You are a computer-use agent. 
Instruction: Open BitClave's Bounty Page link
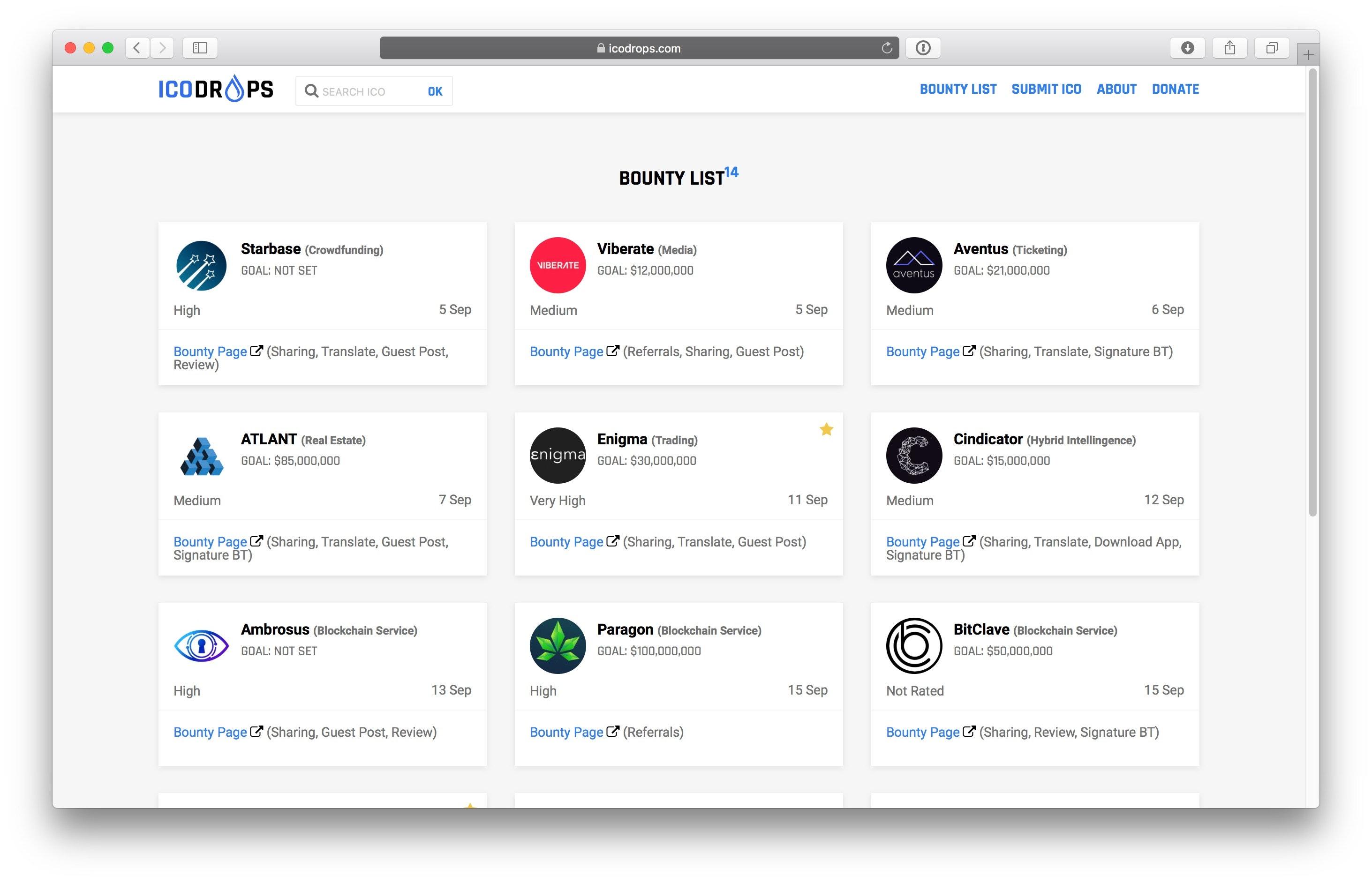[922, 732]
